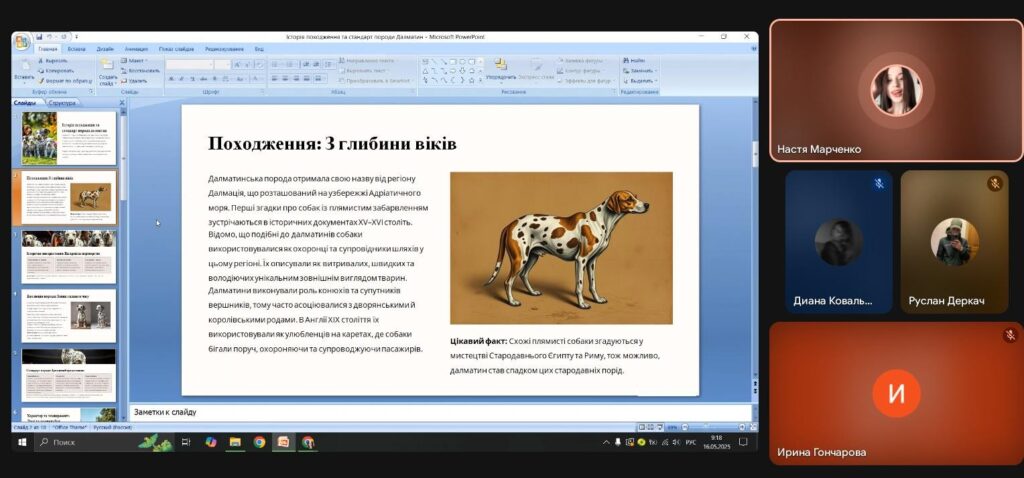Switch to the Структура pane tab

tap(62, 102)
